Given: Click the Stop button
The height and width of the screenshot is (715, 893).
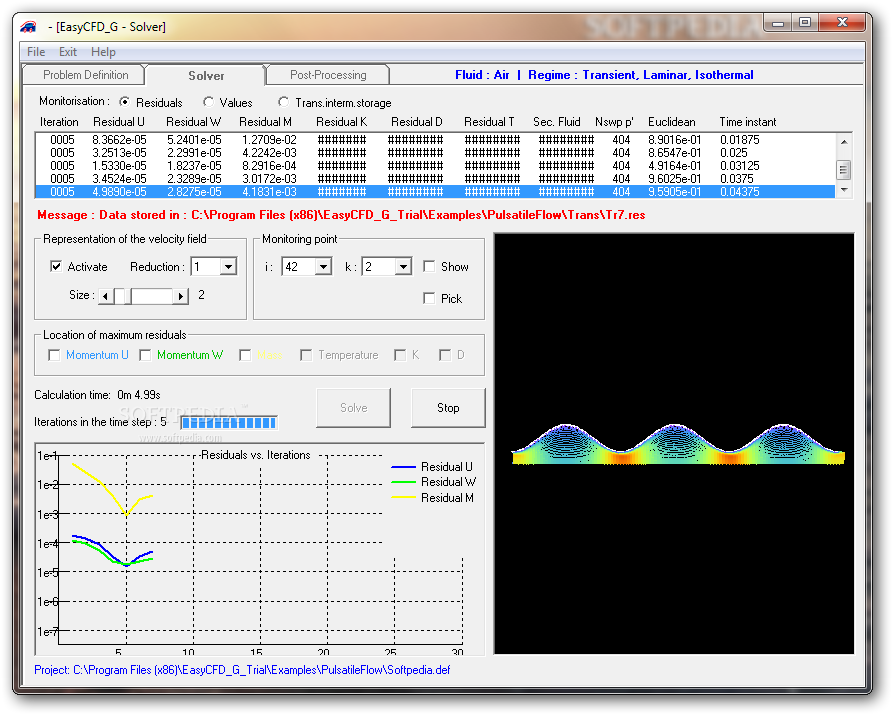Looking at the screenshot, I should click(448, 407).
